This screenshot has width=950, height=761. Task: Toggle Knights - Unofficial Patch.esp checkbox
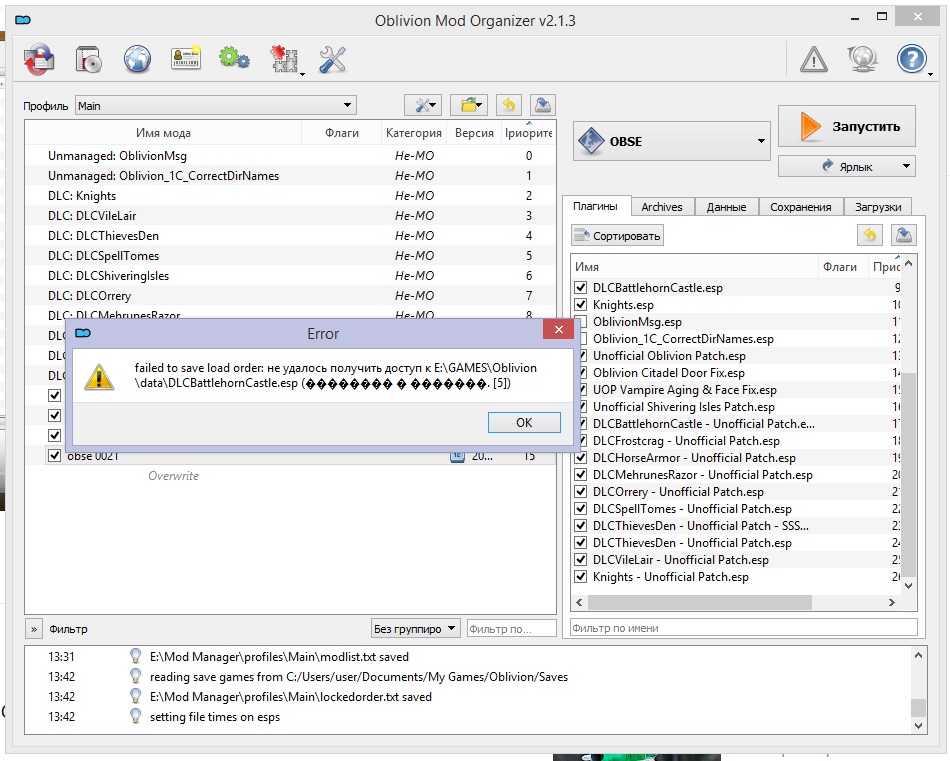580,576
